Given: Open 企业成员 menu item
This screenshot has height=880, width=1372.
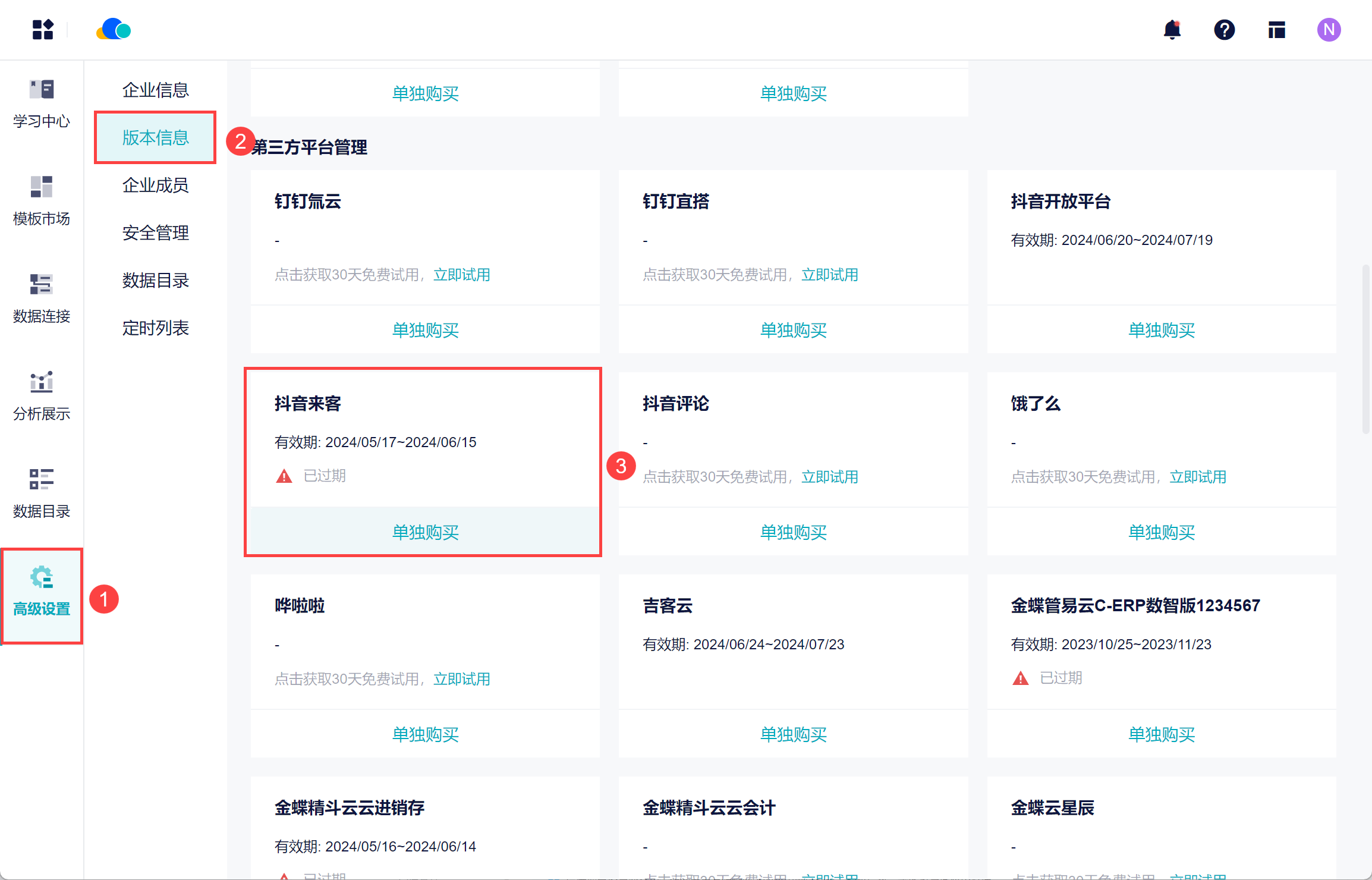Looking at the screenshot, I should coord(155,185).
